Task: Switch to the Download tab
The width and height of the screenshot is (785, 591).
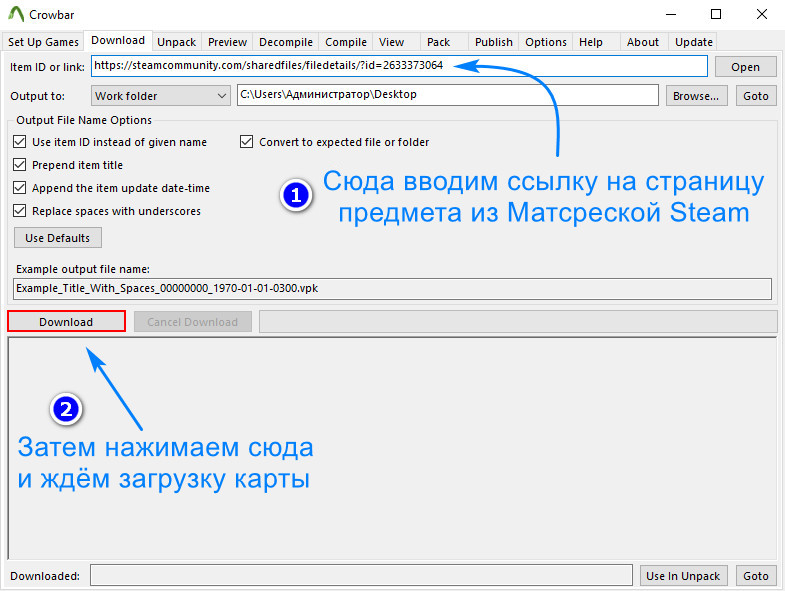Action: pos(118,40)
